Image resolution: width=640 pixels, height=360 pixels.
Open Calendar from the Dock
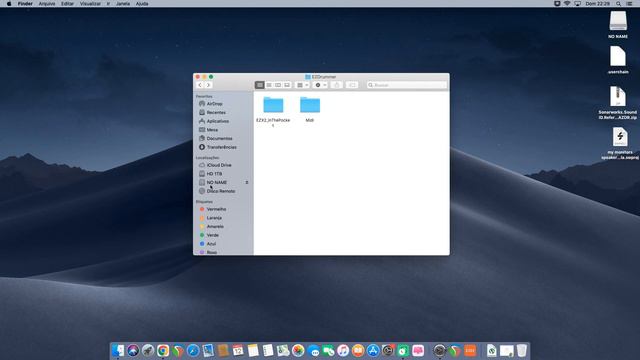[238, 351]
